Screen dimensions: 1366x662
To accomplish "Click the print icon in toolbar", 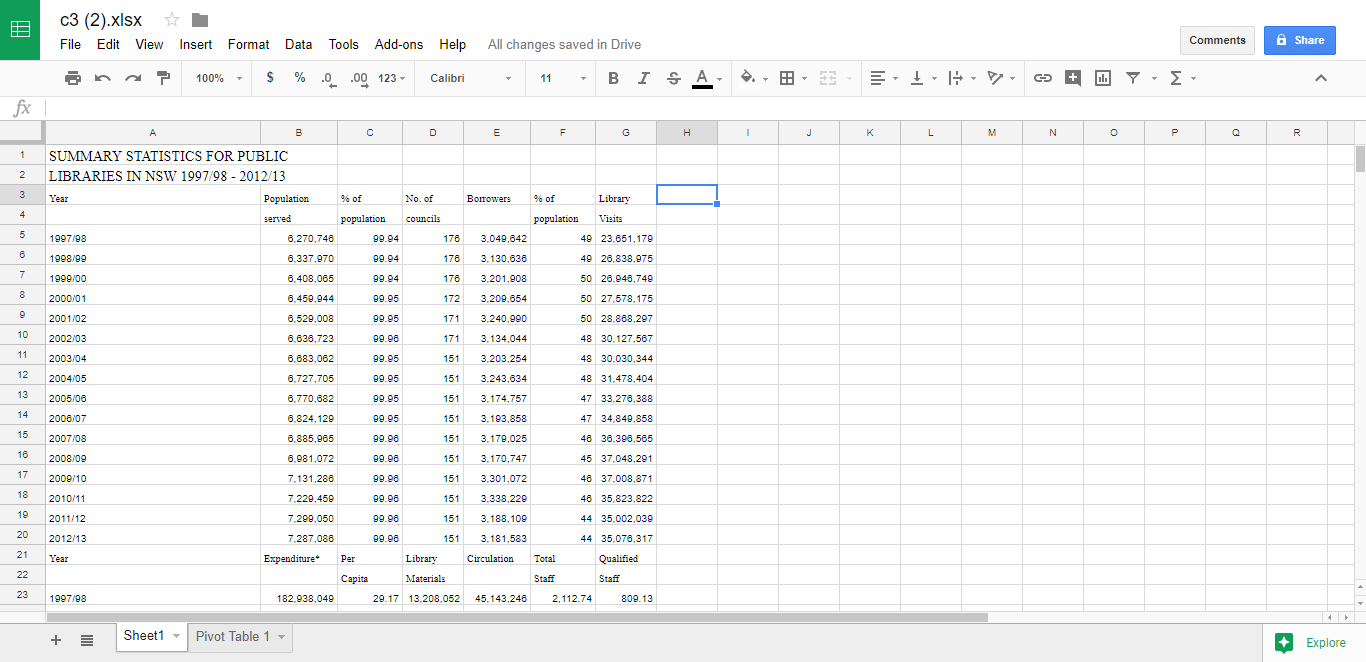I will [72, 78].
